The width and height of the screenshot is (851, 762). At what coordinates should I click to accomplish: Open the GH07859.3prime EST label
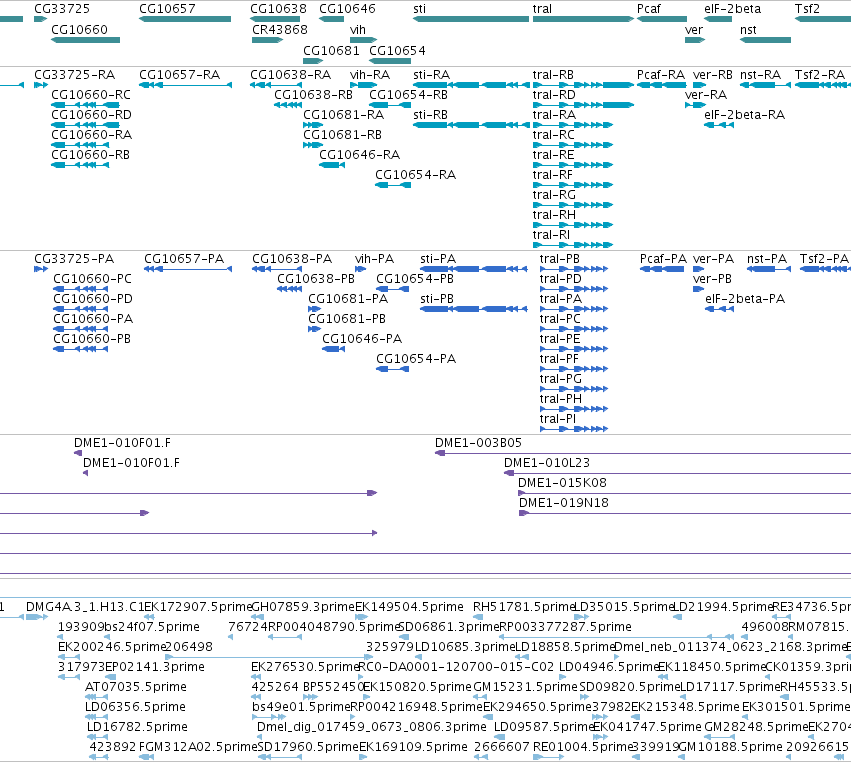pos(303,606)
